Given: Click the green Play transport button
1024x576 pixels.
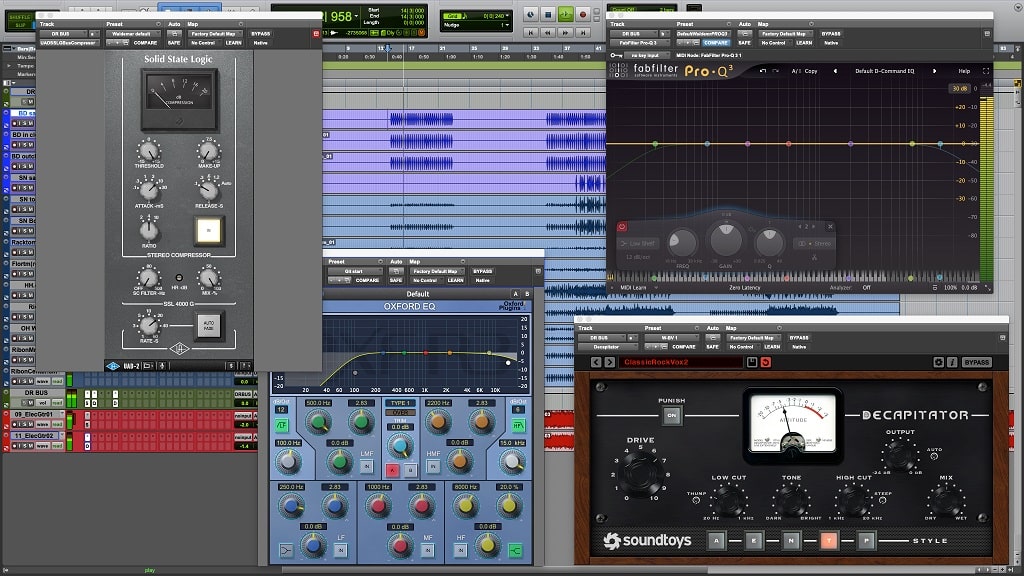Looking at the screenshot, I should pos(565,14).
